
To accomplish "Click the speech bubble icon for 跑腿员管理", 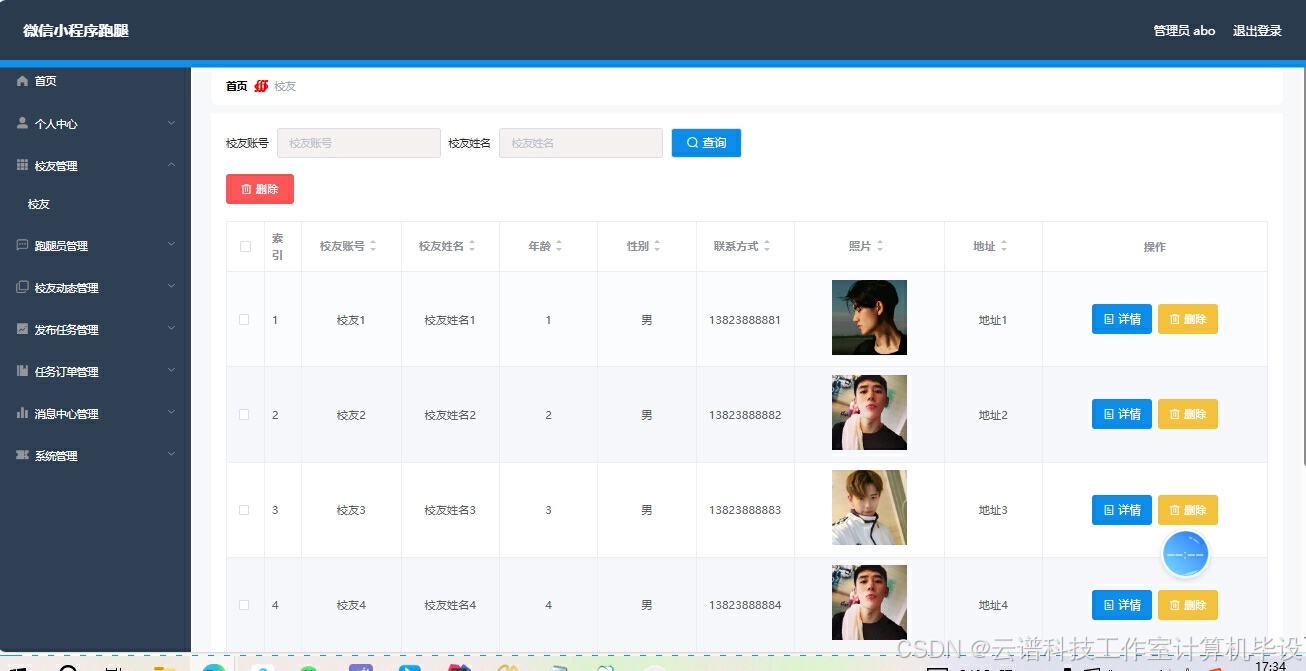I will click(x=20, y=245).
